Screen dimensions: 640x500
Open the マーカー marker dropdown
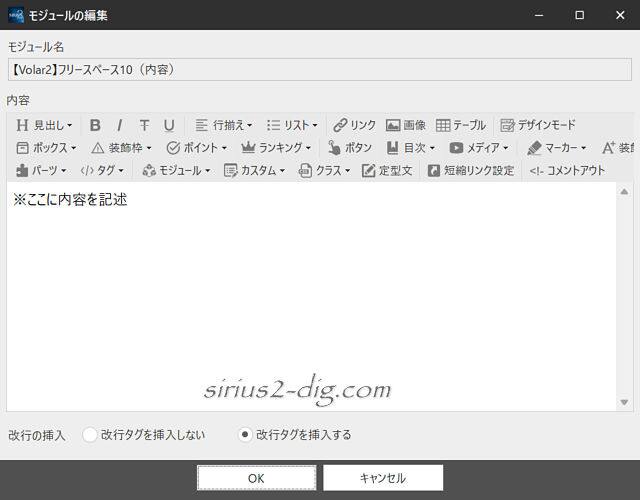(557, 148)
